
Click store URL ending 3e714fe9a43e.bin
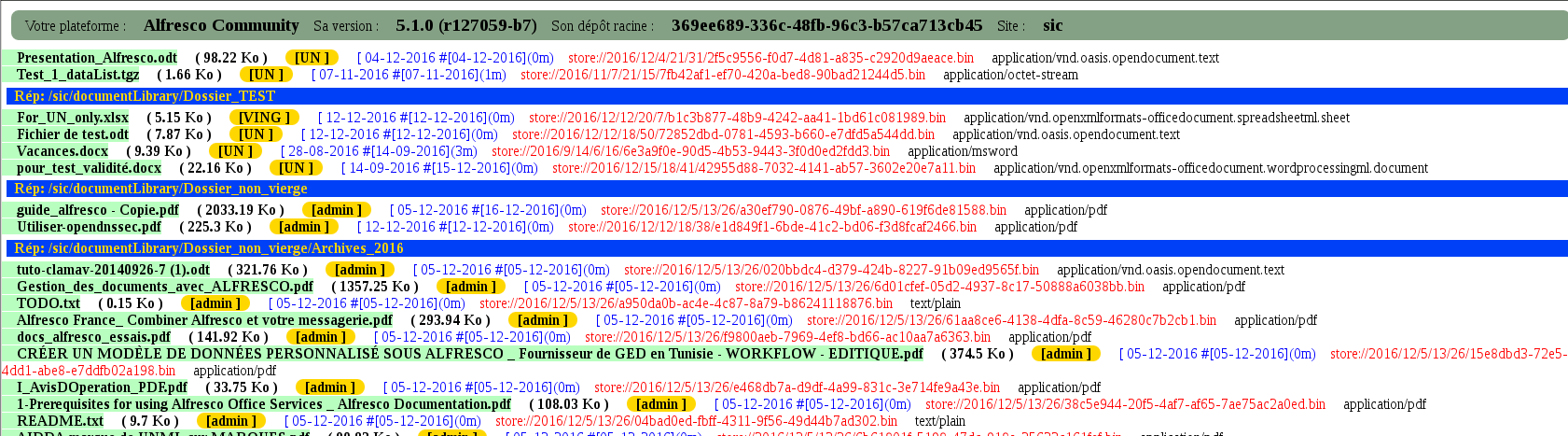point(798,387)
